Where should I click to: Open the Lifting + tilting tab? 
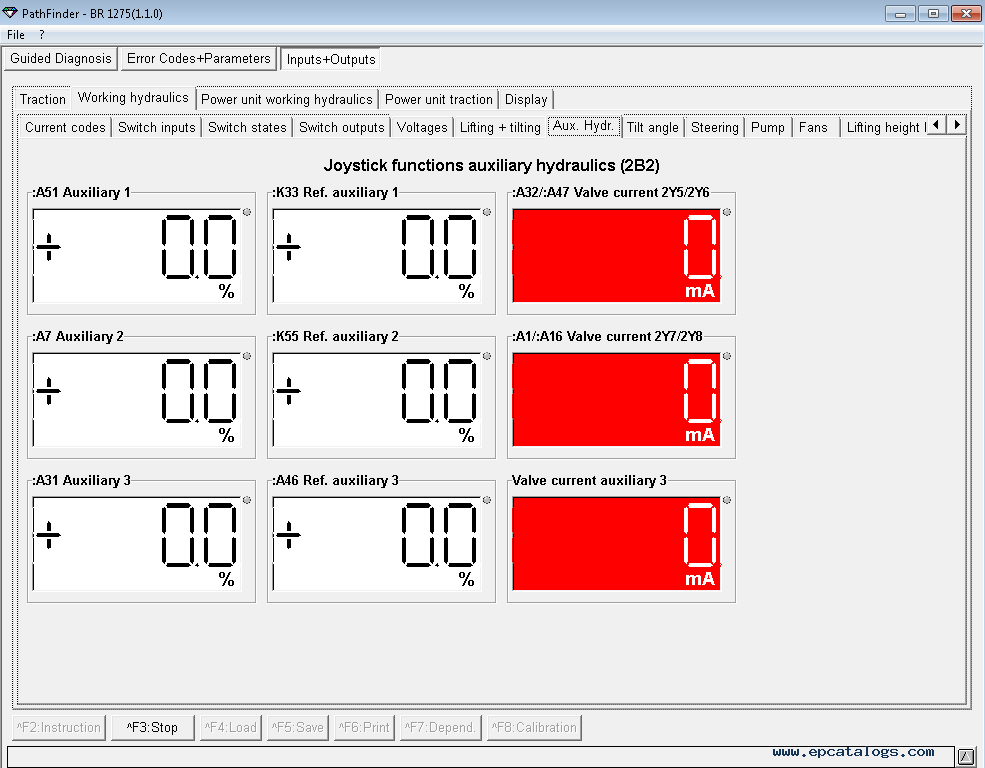coord(500,127)
